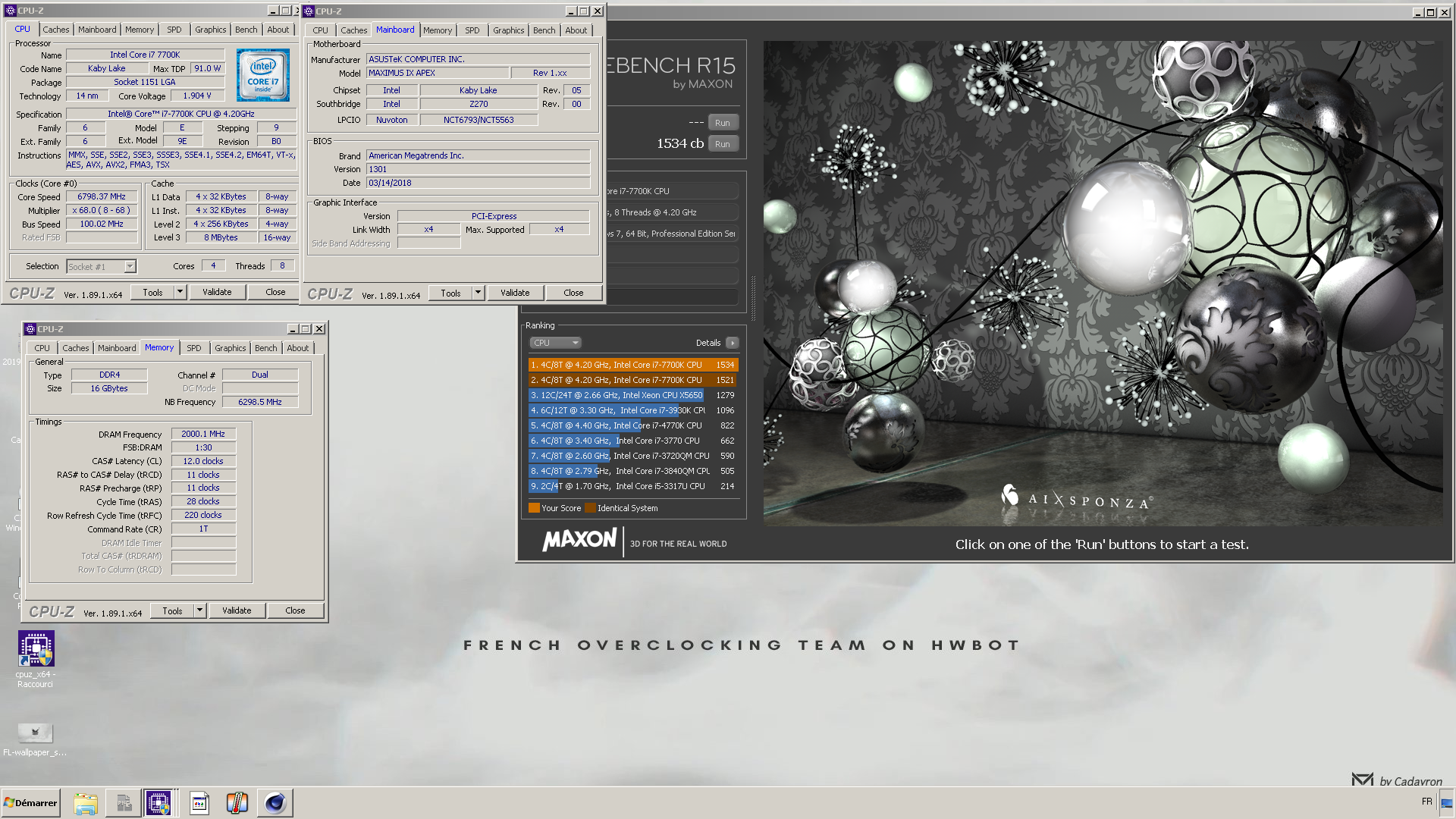Click the Identical System legend swatch
1456x819 pixels.
tap(590, 508)
